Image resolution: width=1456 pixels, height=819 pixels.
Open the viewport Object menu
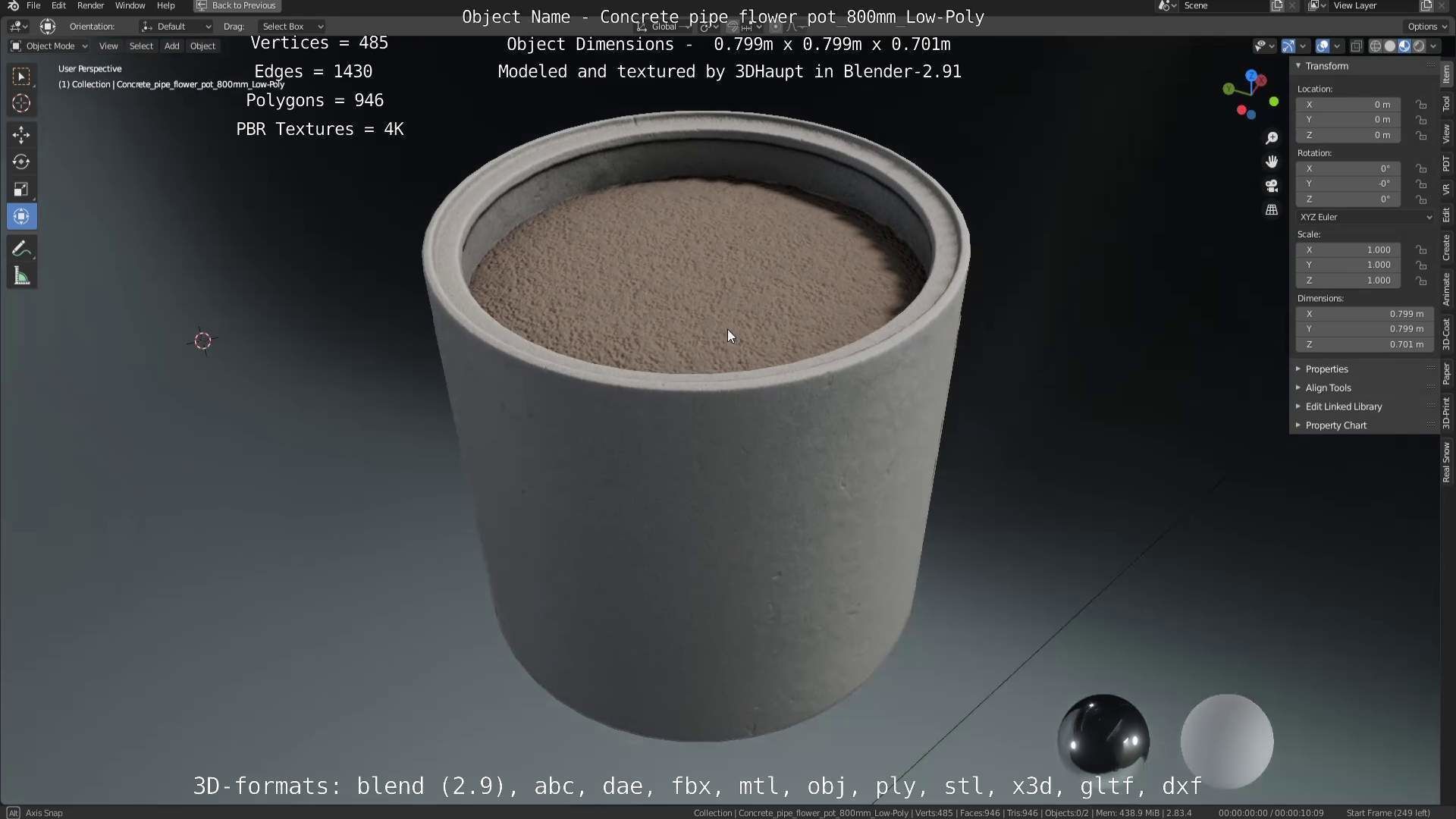[202, 46]
